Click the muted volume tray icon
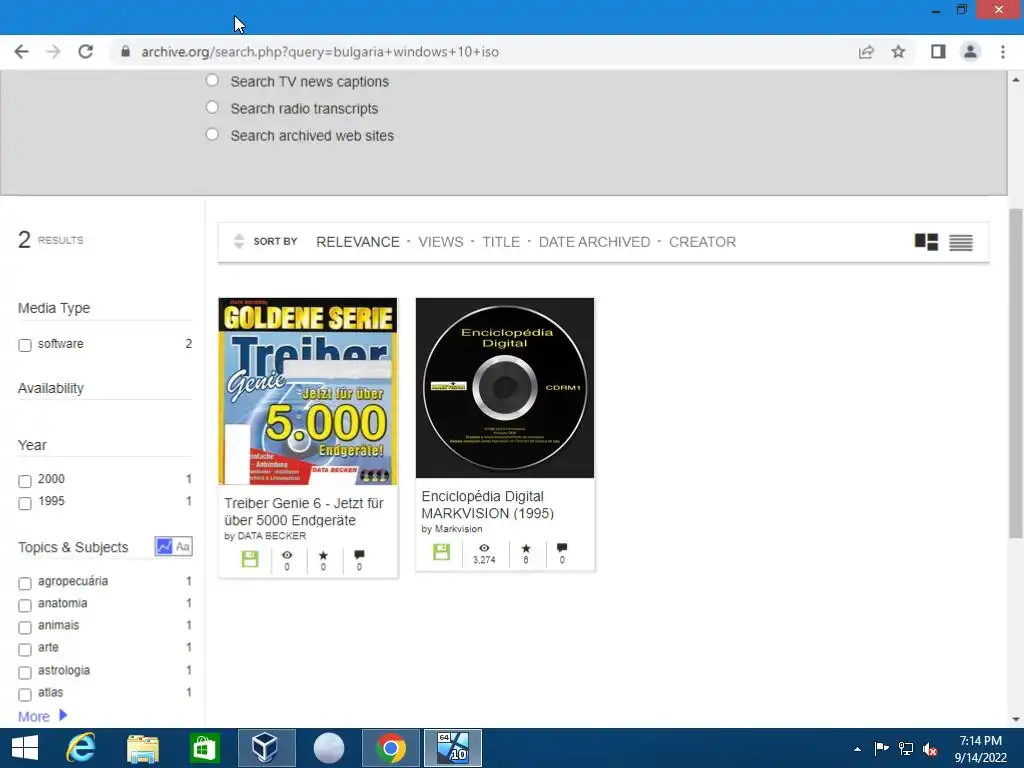Image resolution: width=1024 pixels, height=768 pixels. tap(929, 749)
